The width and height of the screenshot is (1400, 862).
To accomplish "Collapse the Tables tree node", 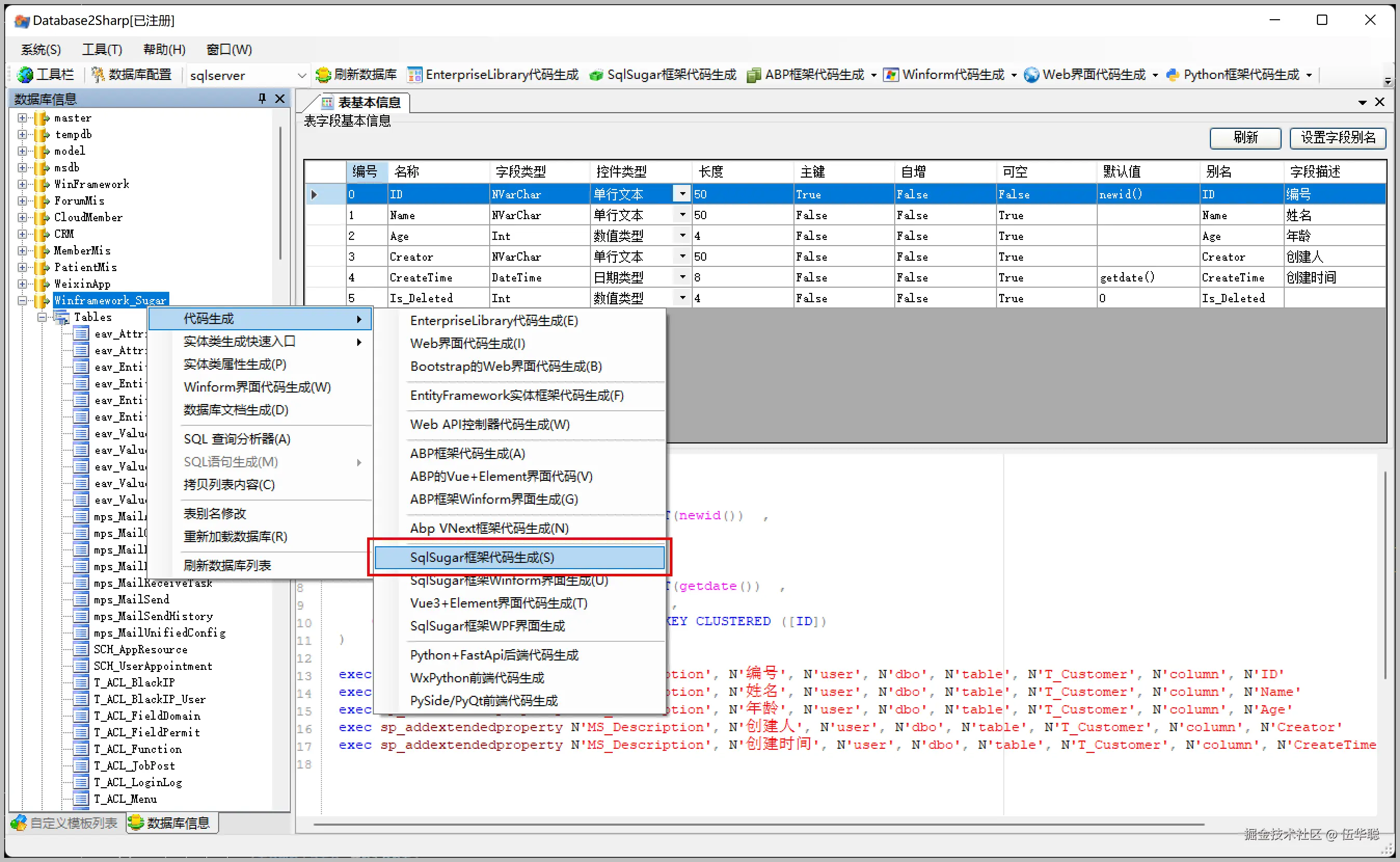I will pyautogui.click(x=42, y=317).
